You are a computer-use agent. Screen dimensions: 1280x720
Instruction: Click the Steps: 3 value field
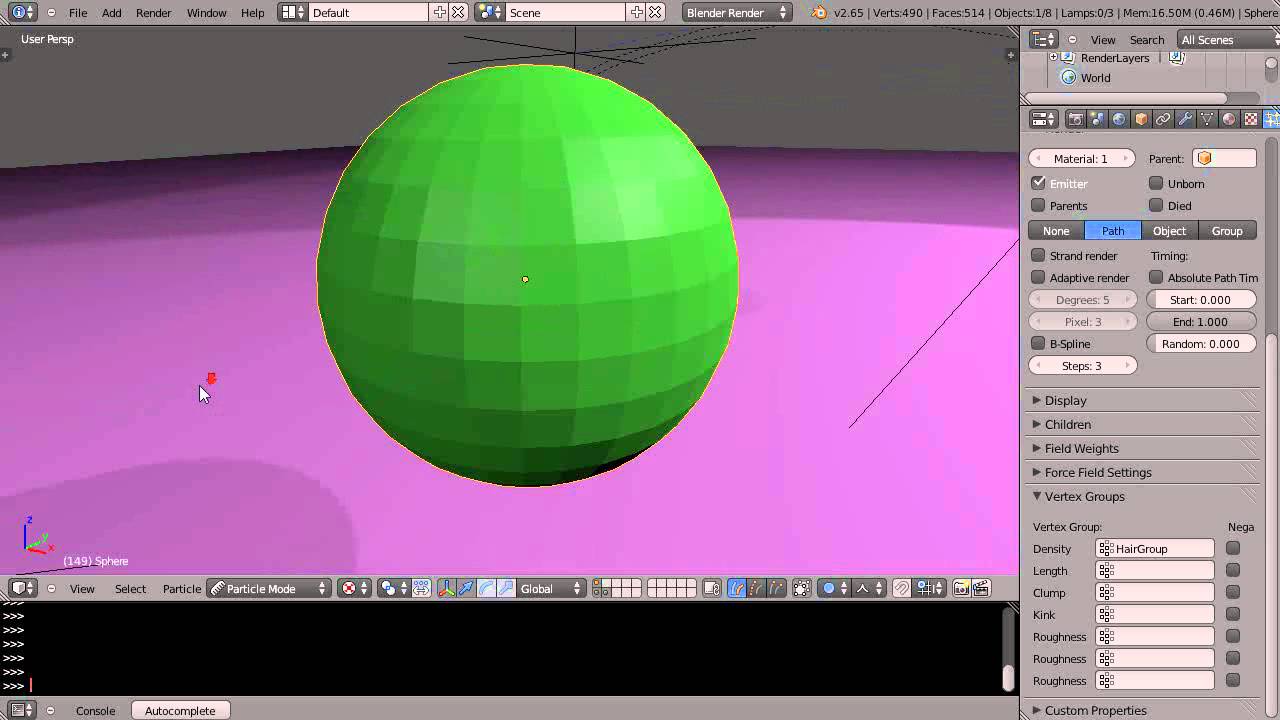pos(1082,365)
